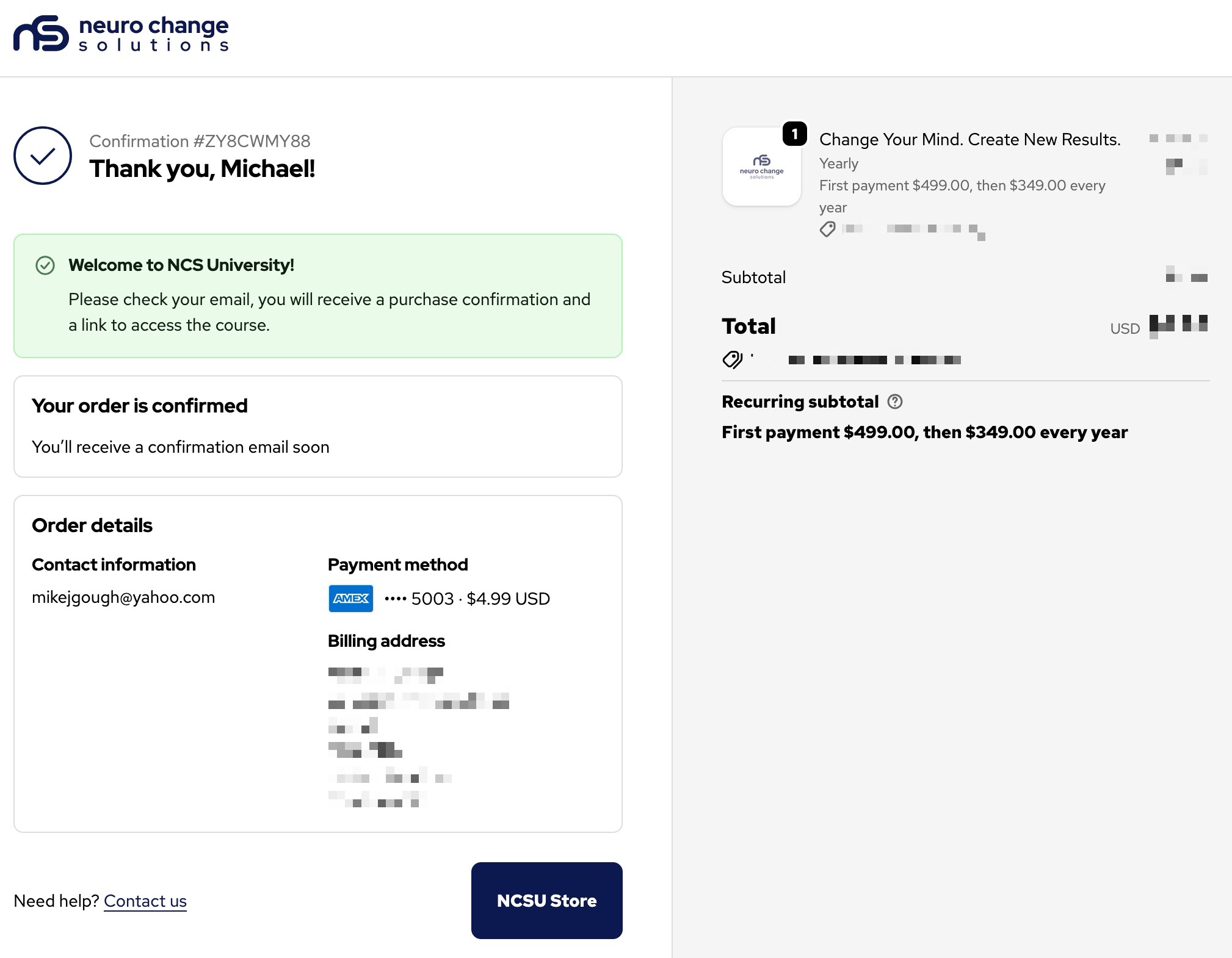Image resolution: width=1232 pixels, height=958 pixels.
Task: Click the AMEX card icon
Action: point(351,599)
